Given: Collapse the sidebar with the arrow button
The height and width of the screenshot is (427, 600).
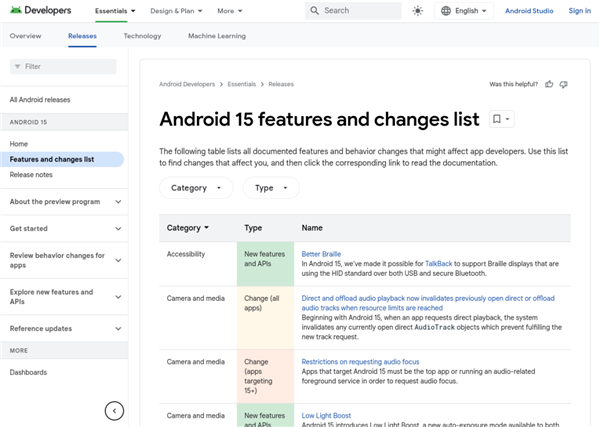Looking at the screenshot, I should pyautogui.click(x=115, y=410).
